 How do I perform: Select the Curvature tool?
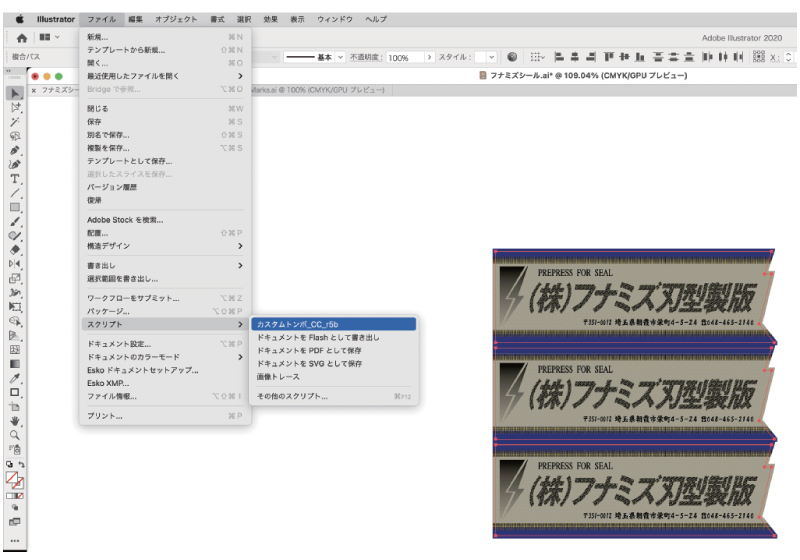click(15, 165)
